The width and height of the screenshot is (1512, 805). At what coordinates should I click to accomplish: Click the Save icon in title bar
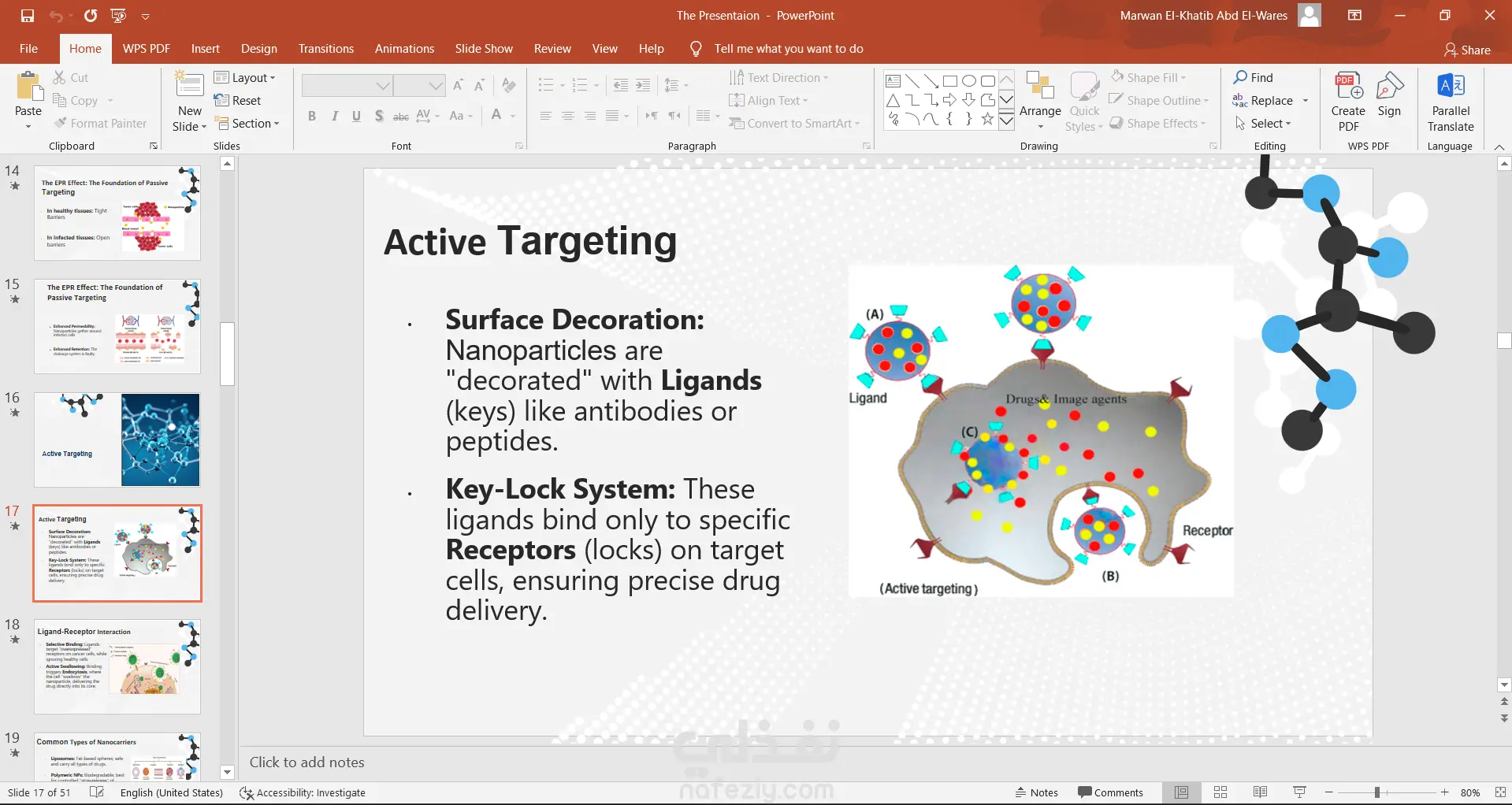click(28, 15)
